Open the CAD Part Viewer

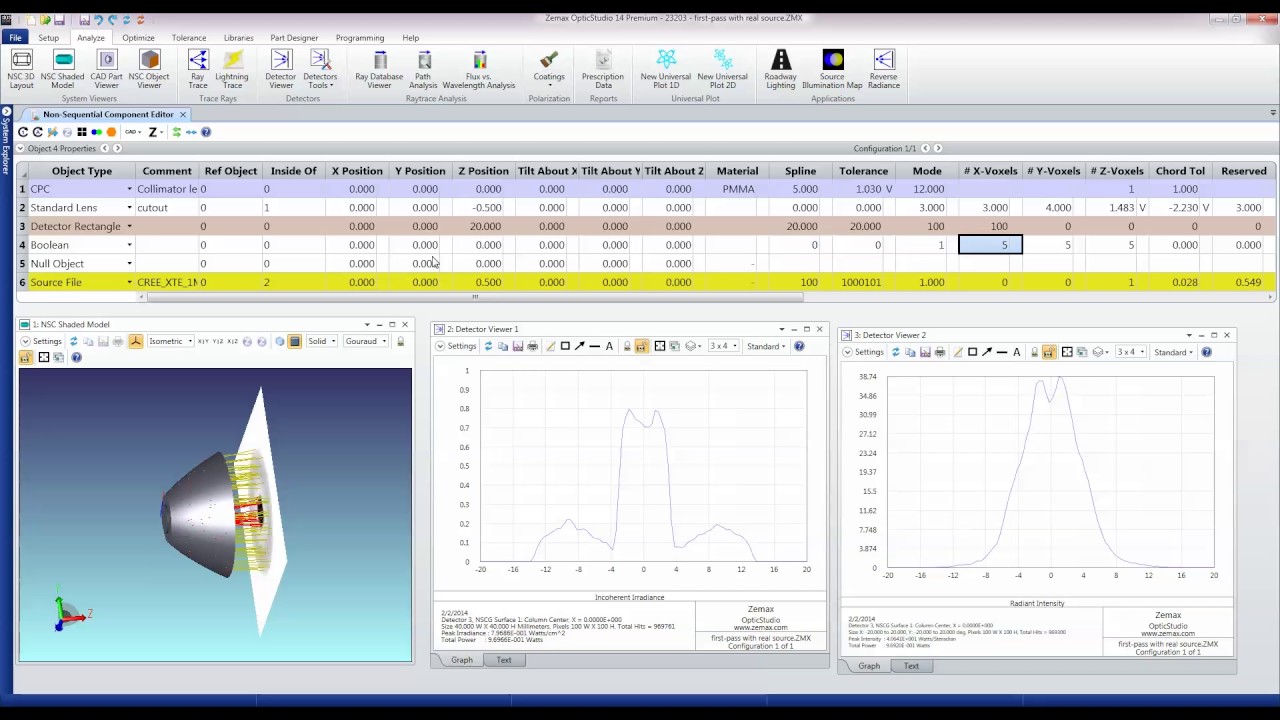click(106, 69)
